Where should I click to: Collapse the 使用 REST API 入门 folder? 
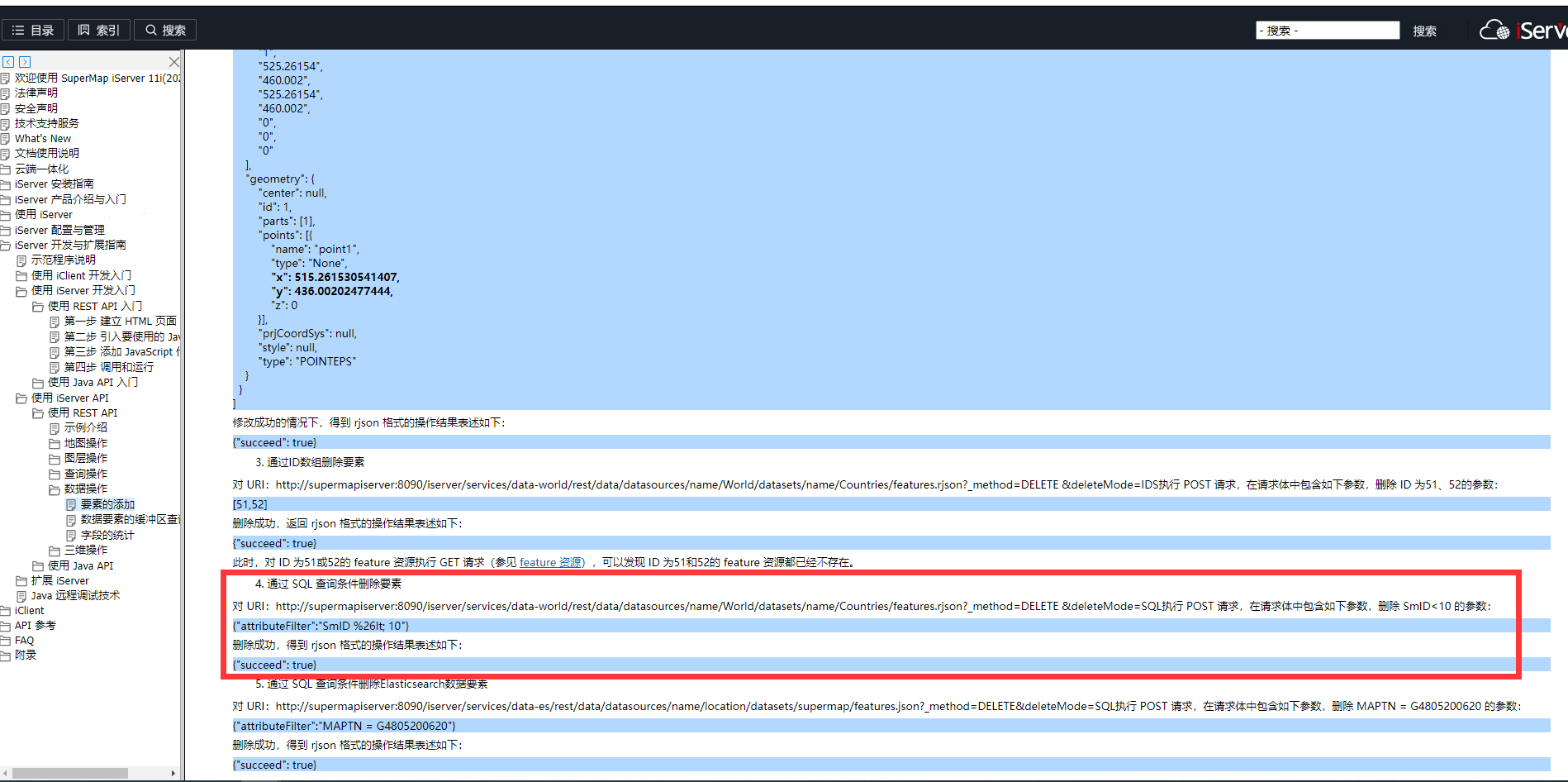click(x=38, y=307)
